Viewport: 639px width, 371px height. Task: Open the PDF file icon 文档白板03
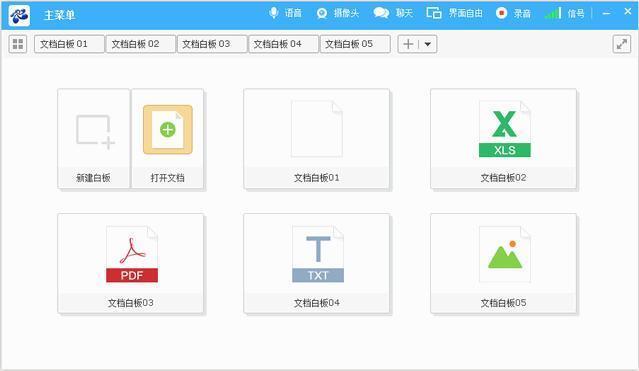[x=132, y=254]
